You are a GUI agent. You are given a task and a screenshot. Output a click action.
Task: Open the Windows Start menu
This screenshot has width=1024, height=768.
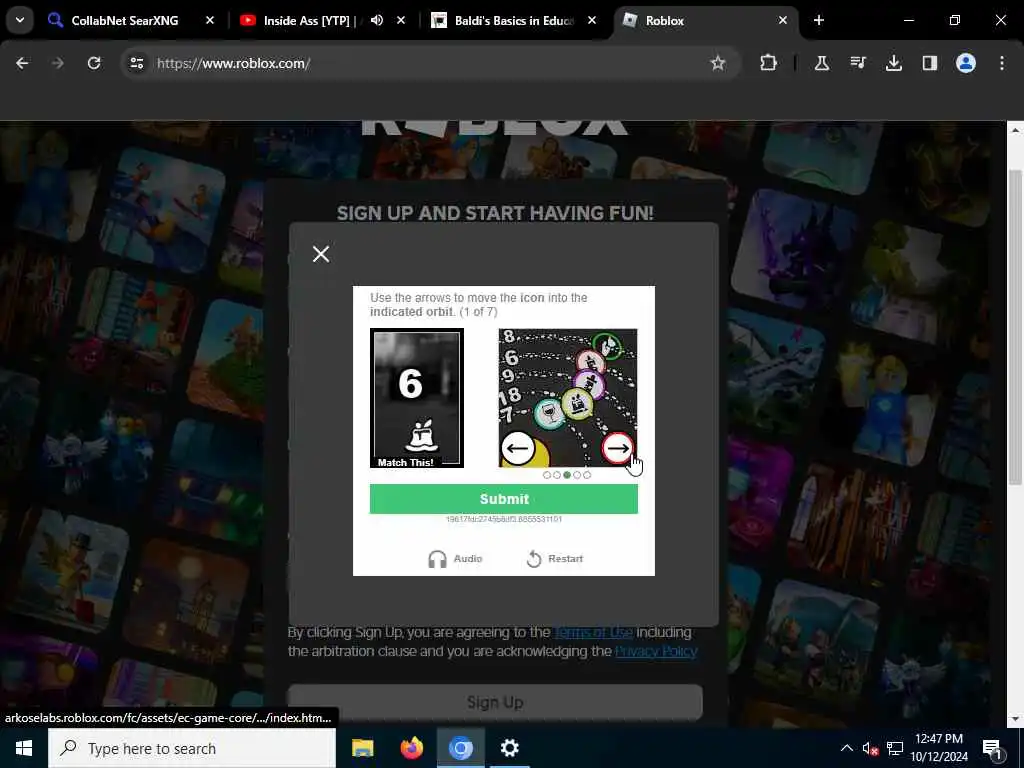24,748
